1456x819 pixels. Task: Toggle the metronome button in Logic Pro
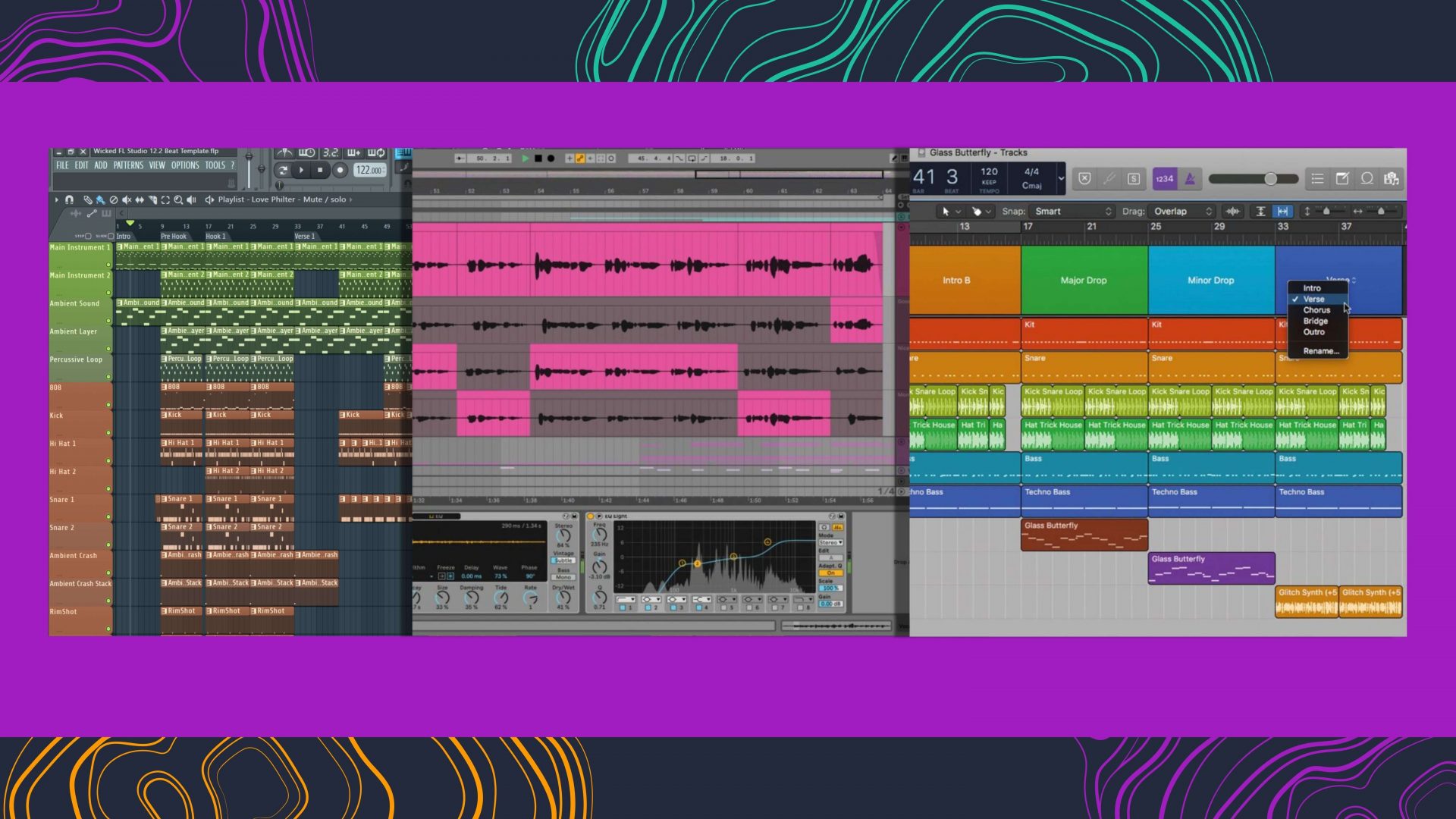coord(1190,179)
